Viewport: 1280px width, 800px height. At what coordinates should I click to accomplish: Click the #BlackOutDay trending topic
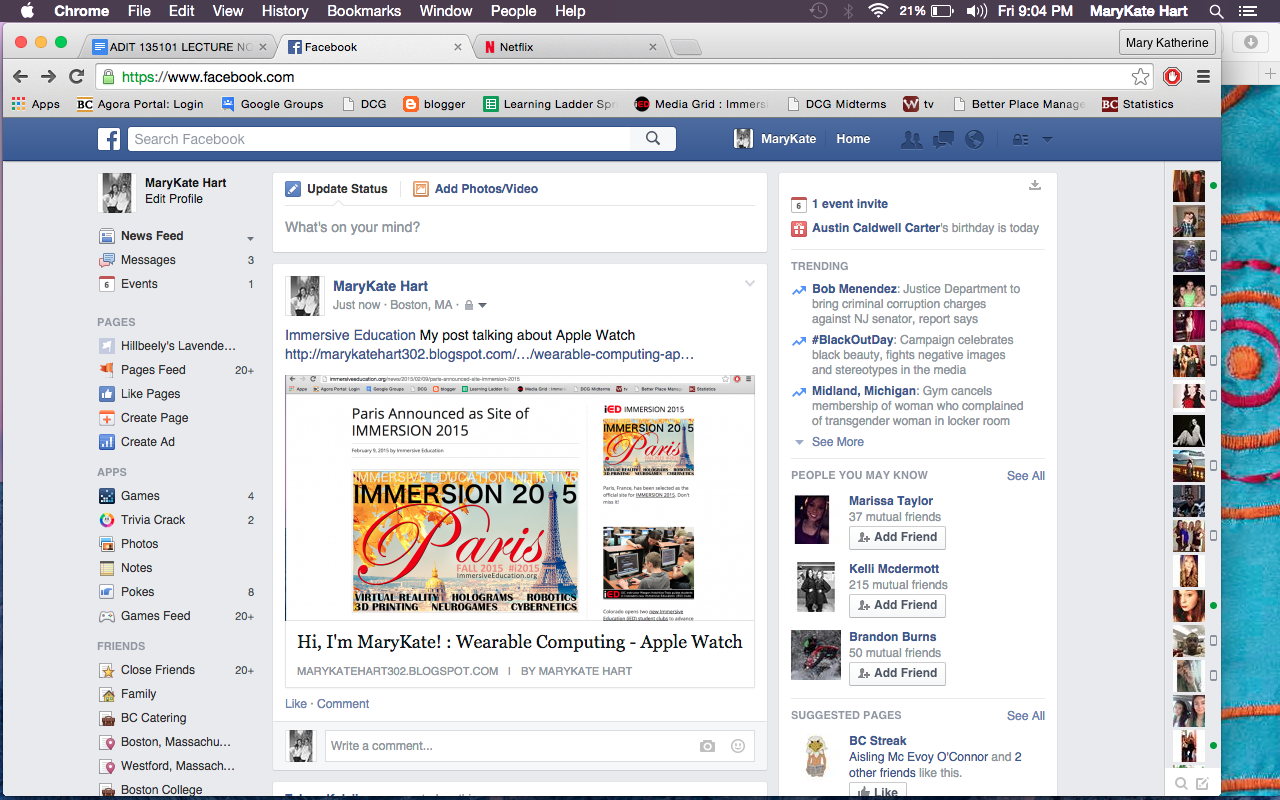pyautogui.click(x=853, y=340)
